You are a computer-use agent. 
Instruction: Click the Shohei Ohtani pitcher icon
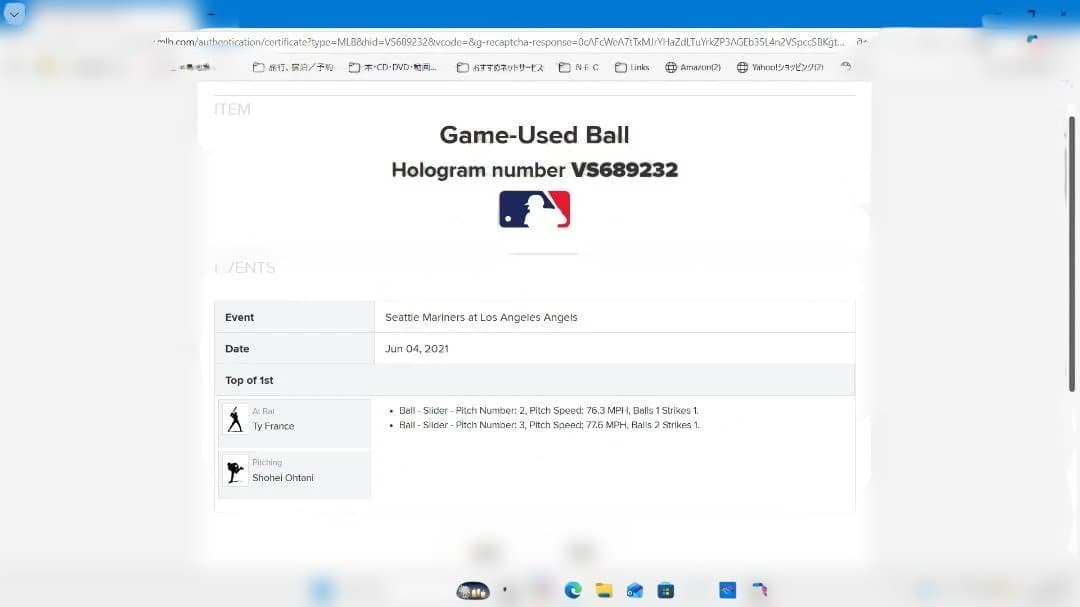[235, 471]
